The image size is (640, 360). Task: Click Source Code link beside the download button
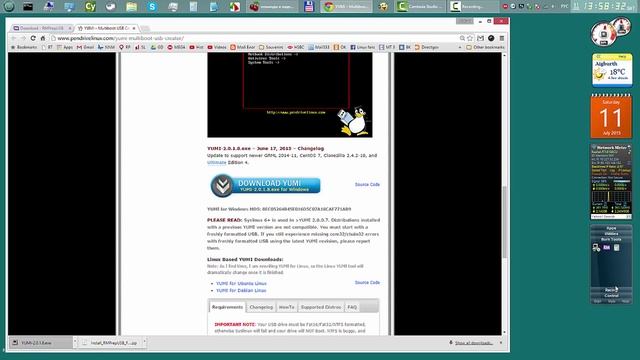[367, 184]
